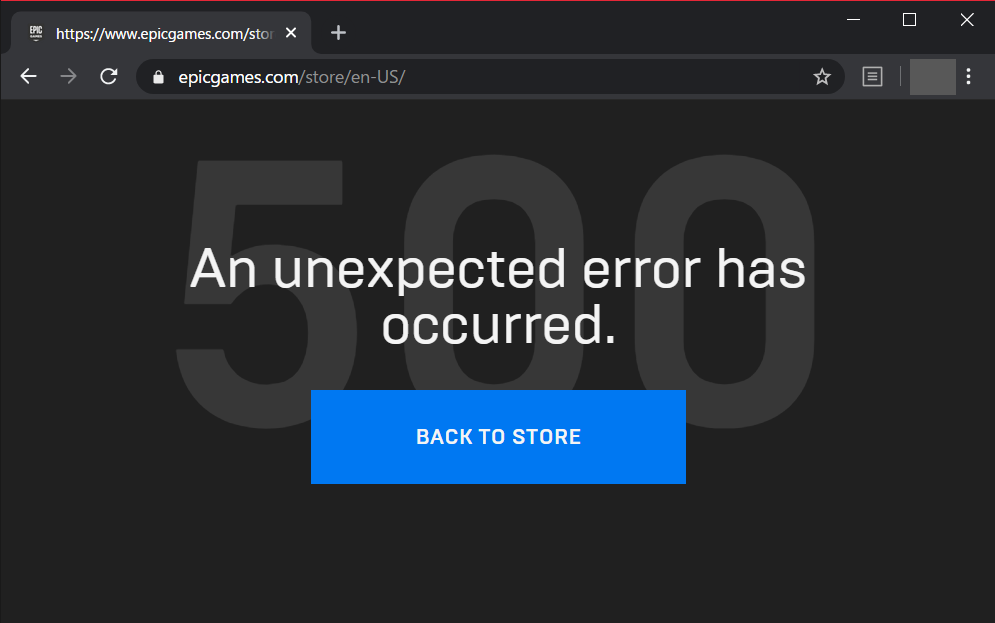
Task: Close the browser window
Action: (966, 20)
